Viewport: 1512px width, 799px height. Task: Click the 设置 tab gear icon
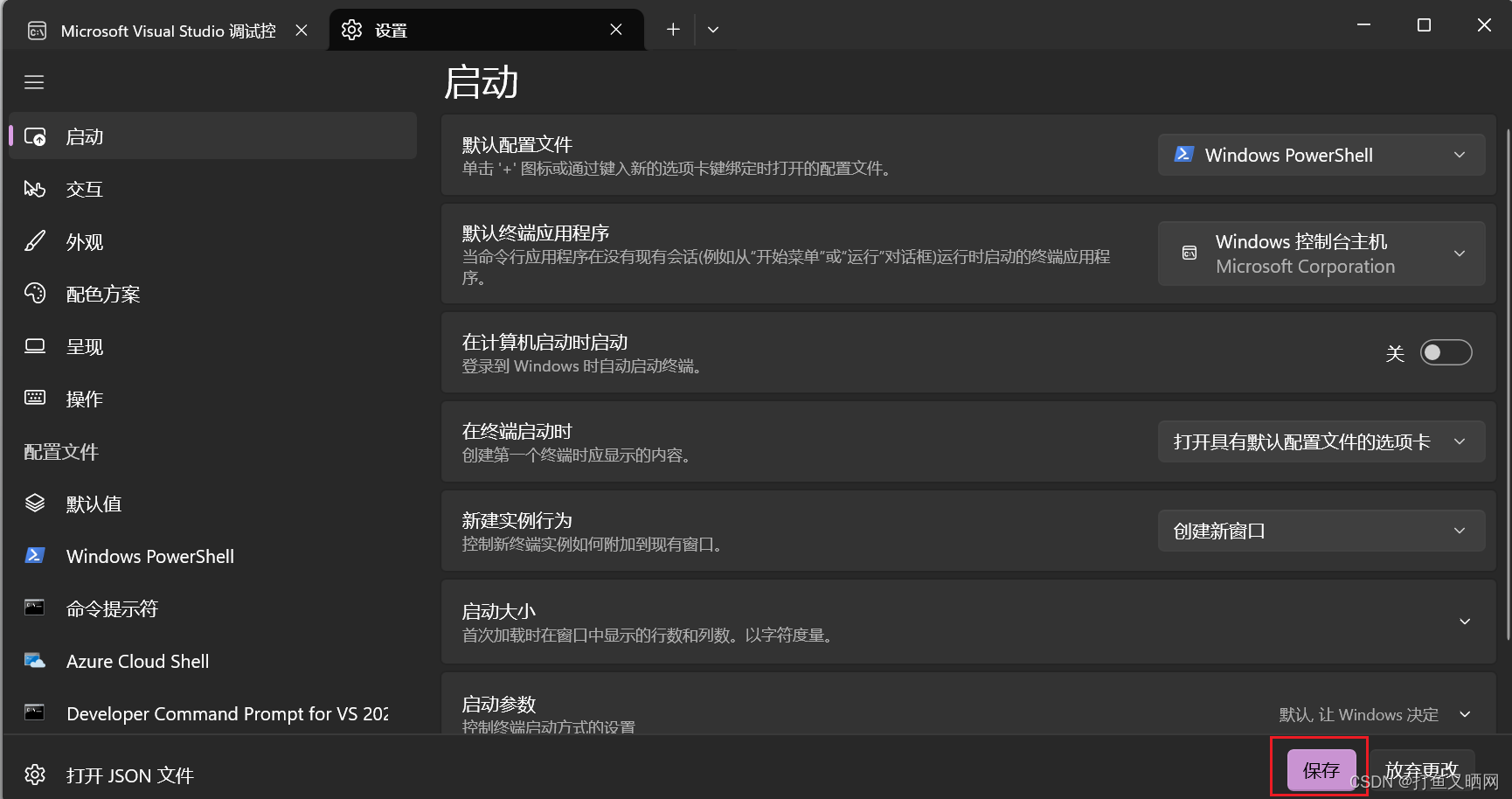[x=351, y=30]
